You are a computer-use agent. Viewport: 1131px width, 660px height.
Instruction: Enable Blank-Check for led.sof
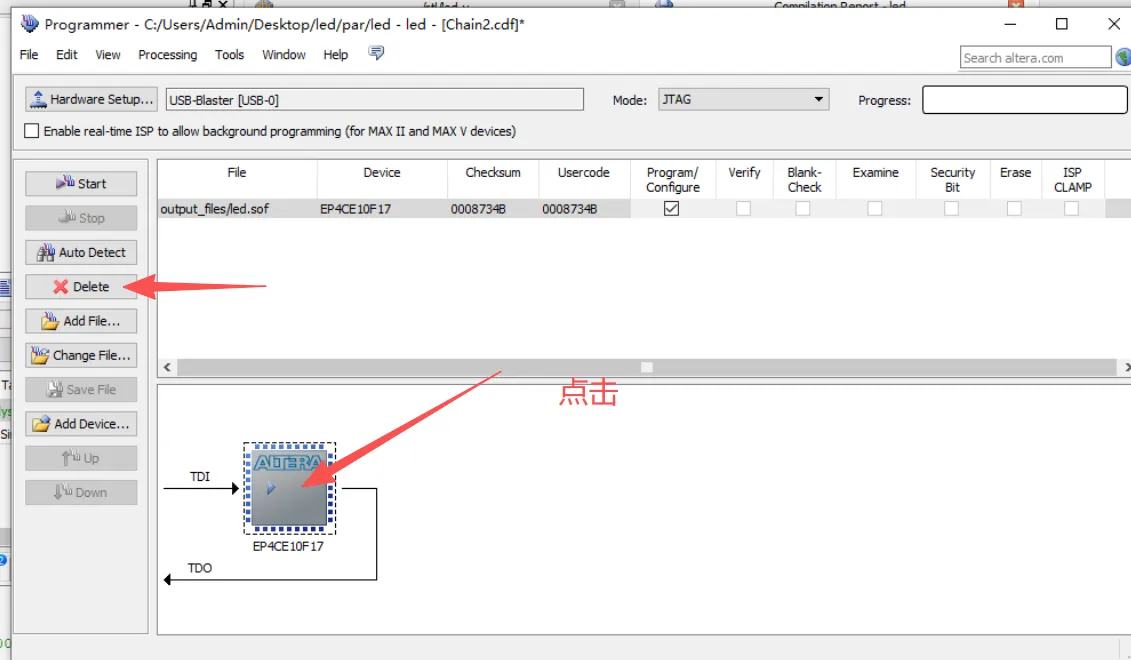point(803,208)
